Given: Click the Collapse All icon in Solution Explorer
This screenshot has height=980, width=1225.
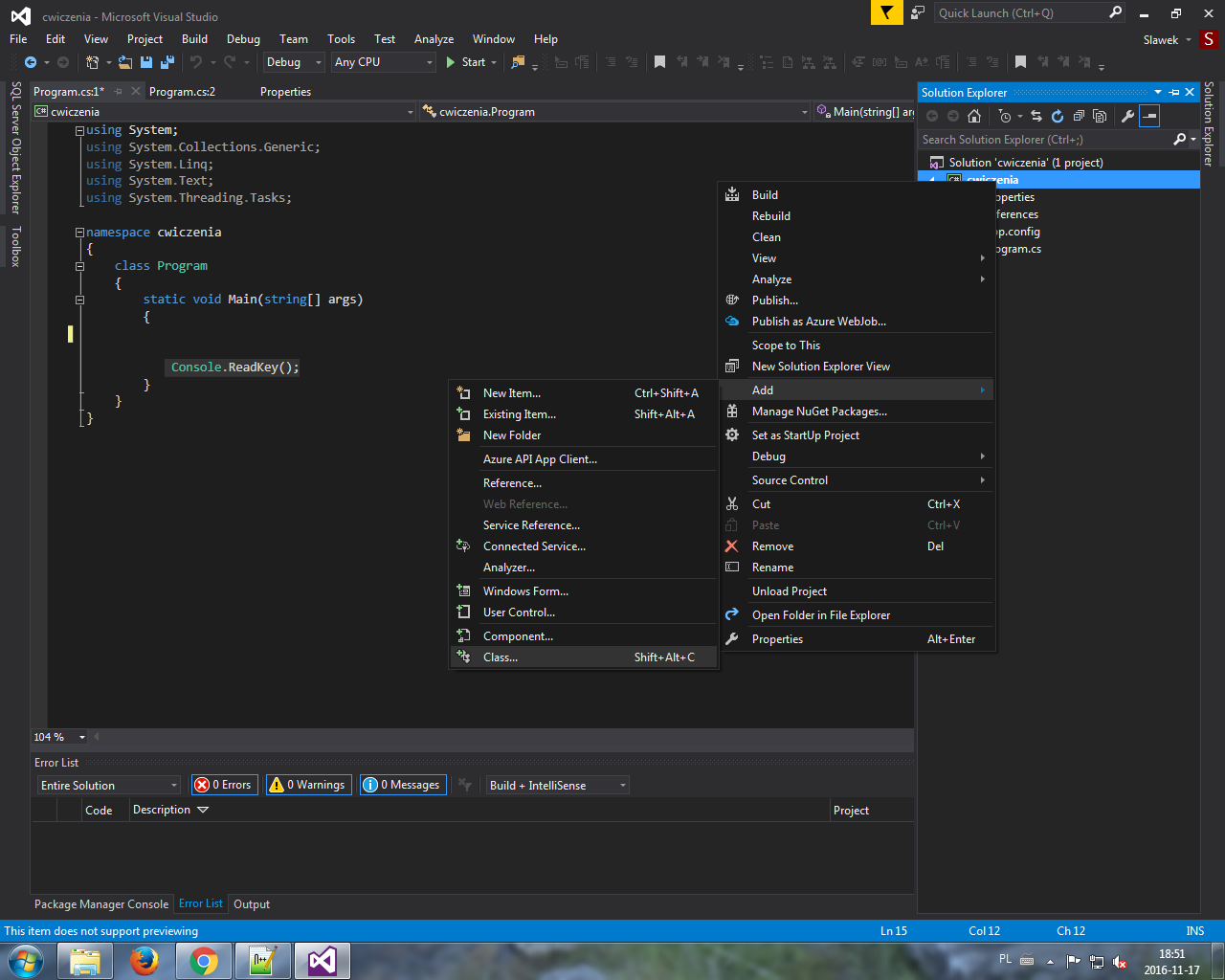Looking at the screenshot, I should coord(1079,116).
